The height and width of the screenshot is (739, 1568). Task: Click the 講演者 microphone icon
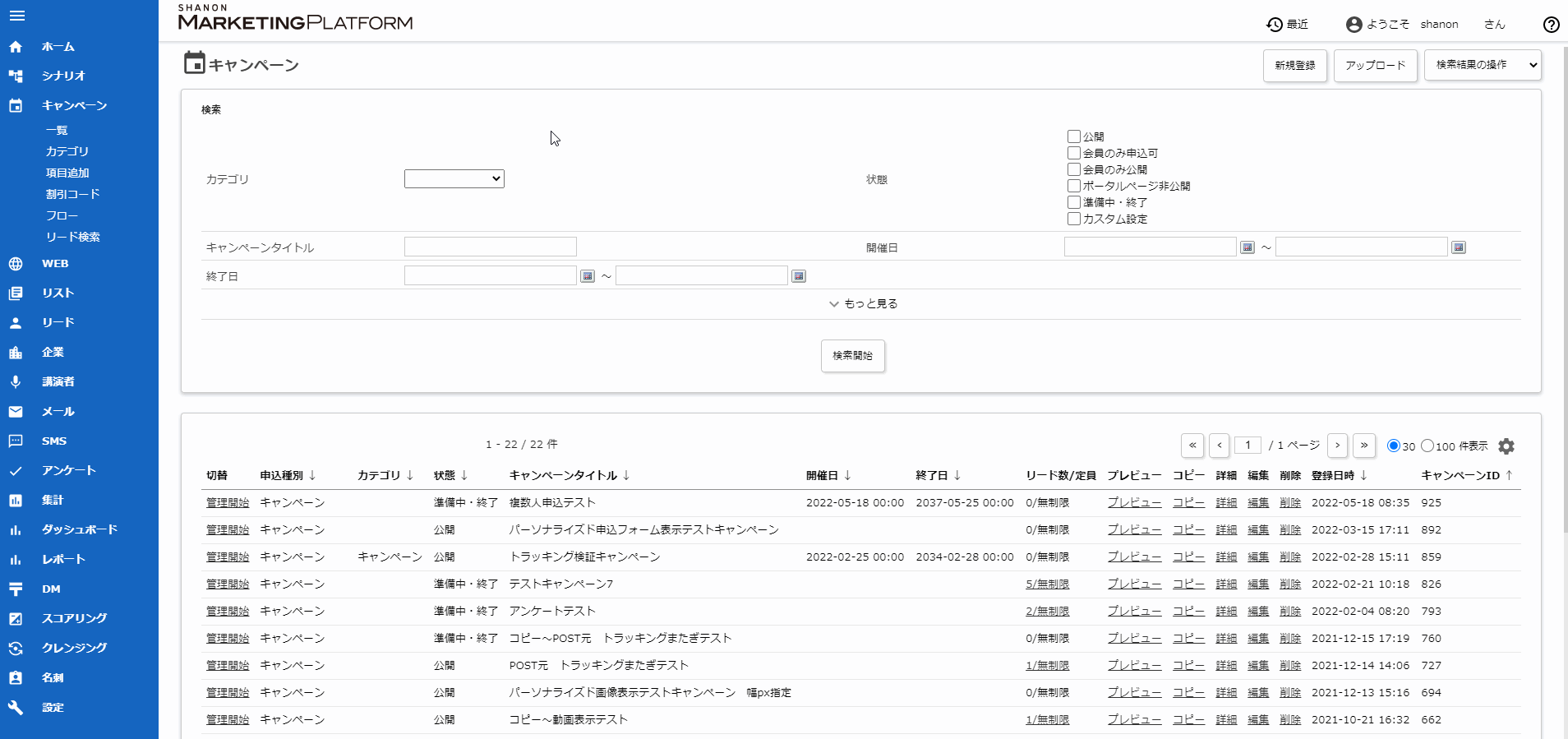point(16,382)
